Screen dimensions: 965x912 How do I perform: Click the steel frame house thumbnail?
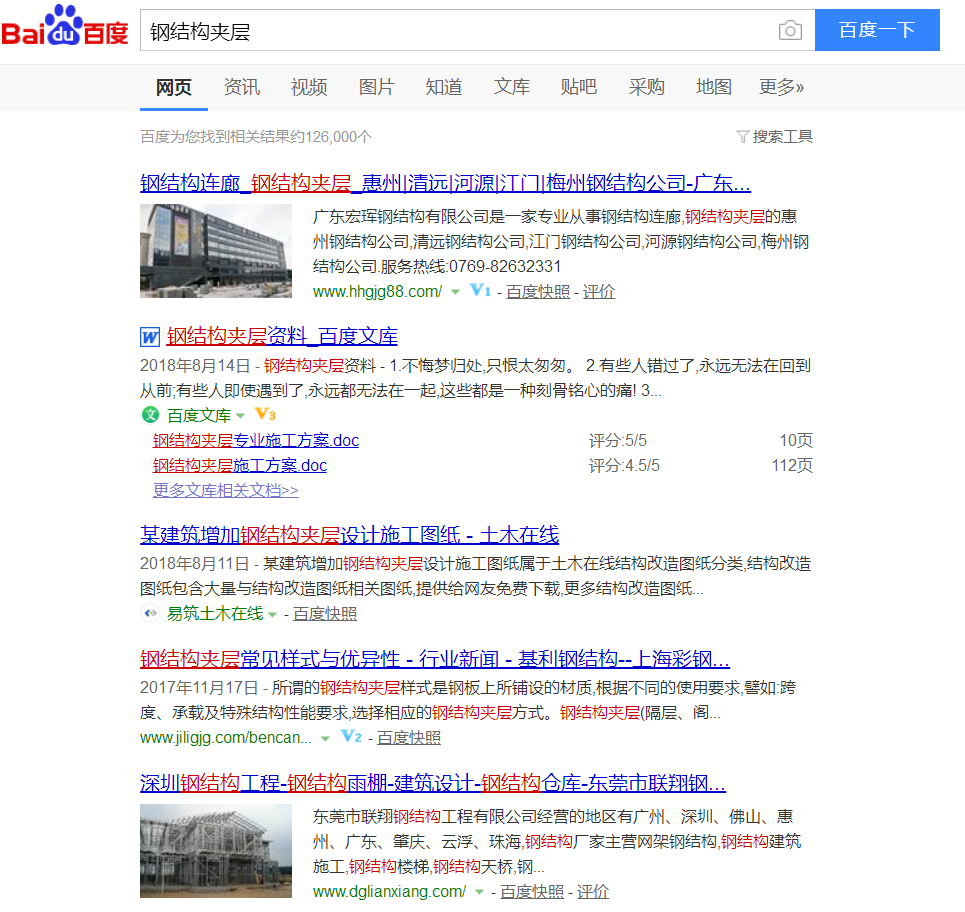(x=216, y=851)
